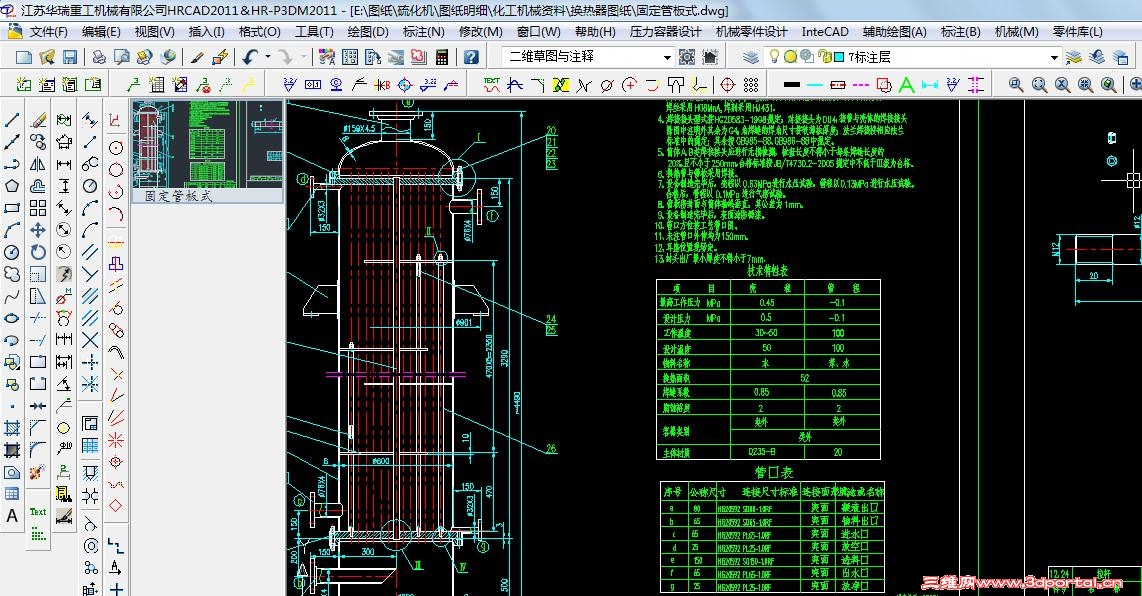Select the Polygon draw tool
Screen dimensions: 1142x596
click(12, 186)
